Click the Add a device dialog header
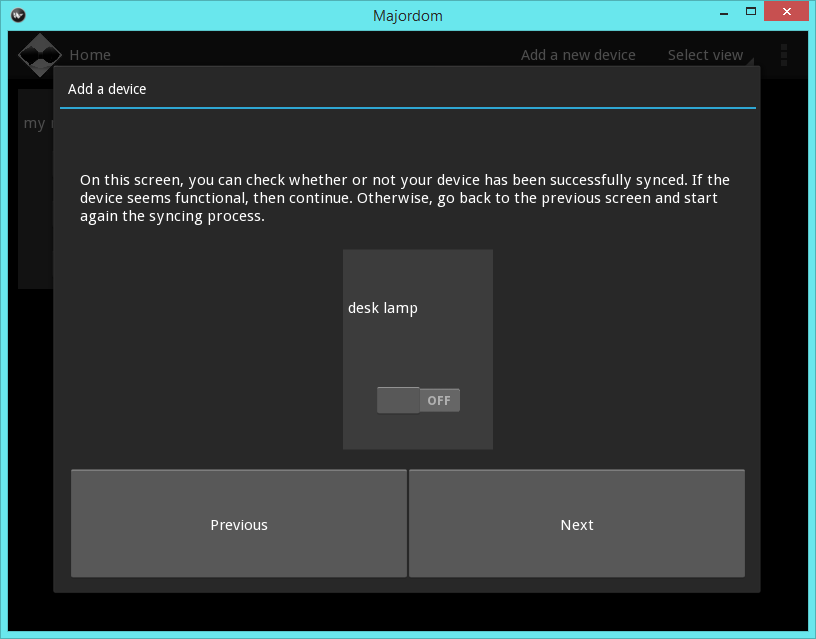The height and width of the screenshot is (639, 816). [x=107, y=89]
